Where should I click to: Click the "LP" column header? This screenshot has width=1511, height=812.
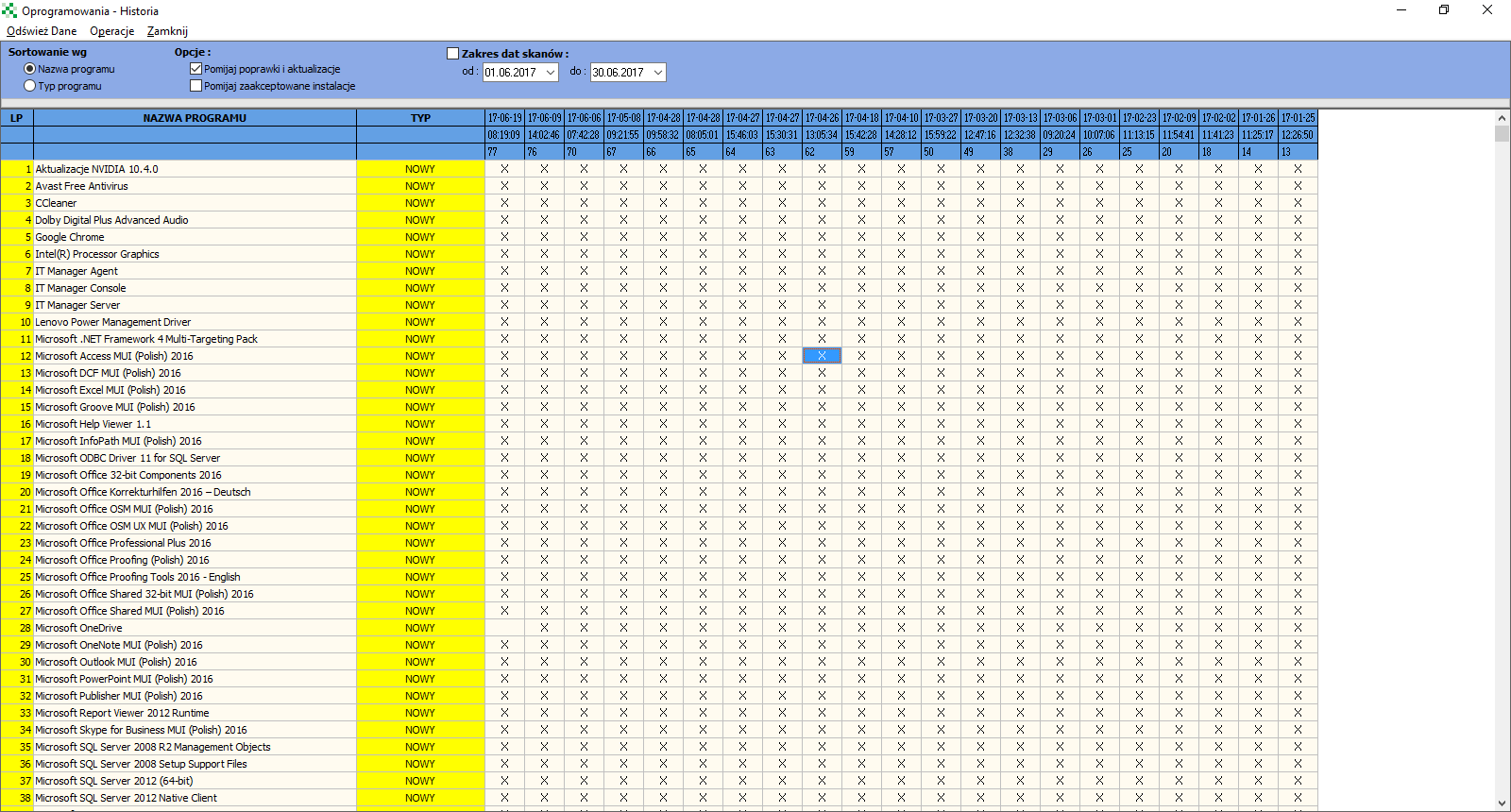click(x=17, y=118)
